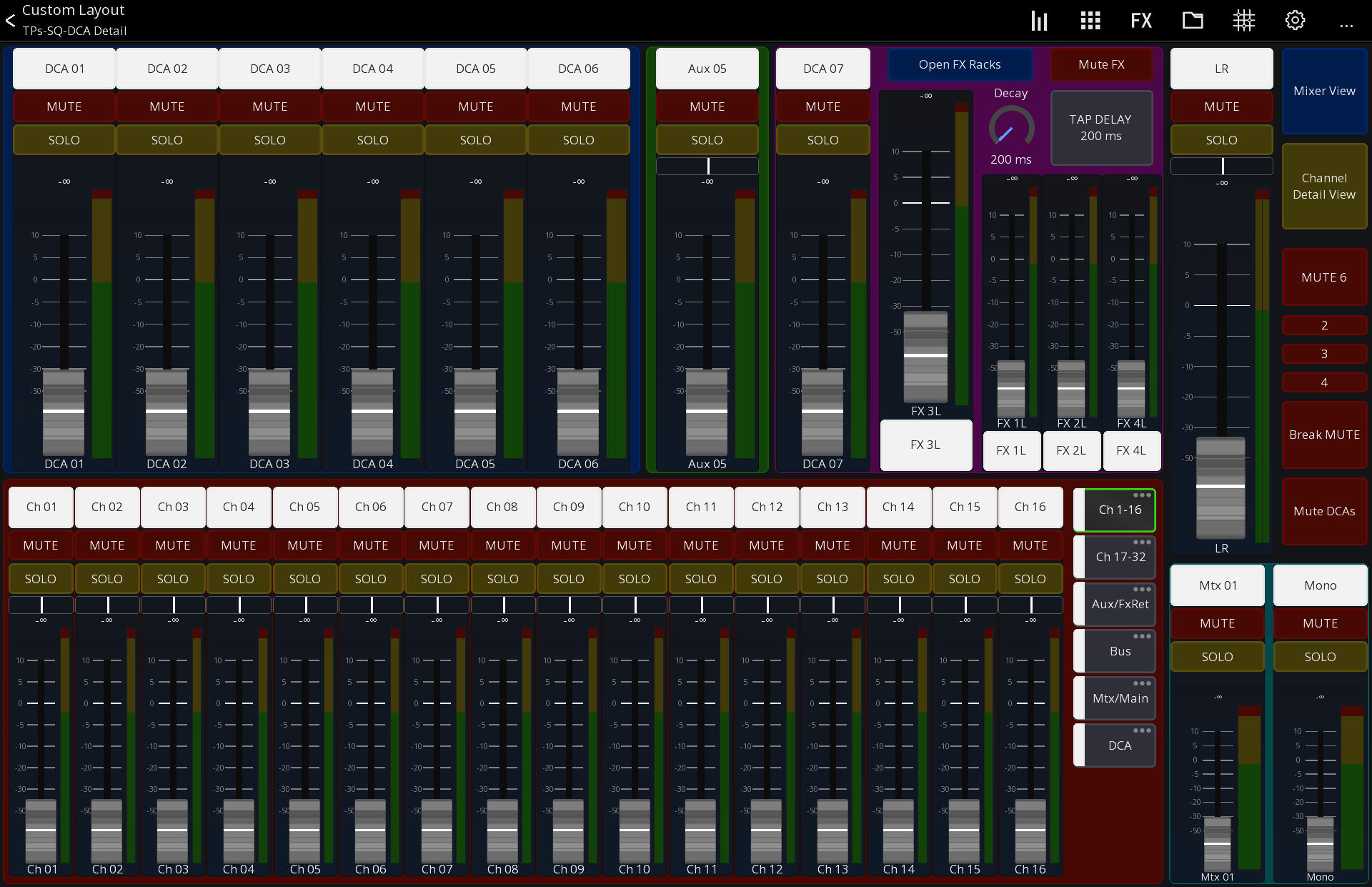Open options dots on Aux/FxRet tab
Screen dimensions: 1372x887
(x=1142, y=590)
